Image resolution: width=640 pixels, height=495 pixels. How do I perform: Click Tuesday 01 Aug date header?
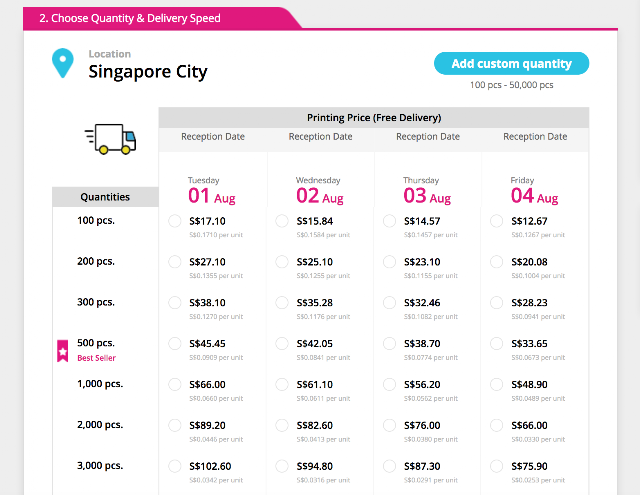211,191
